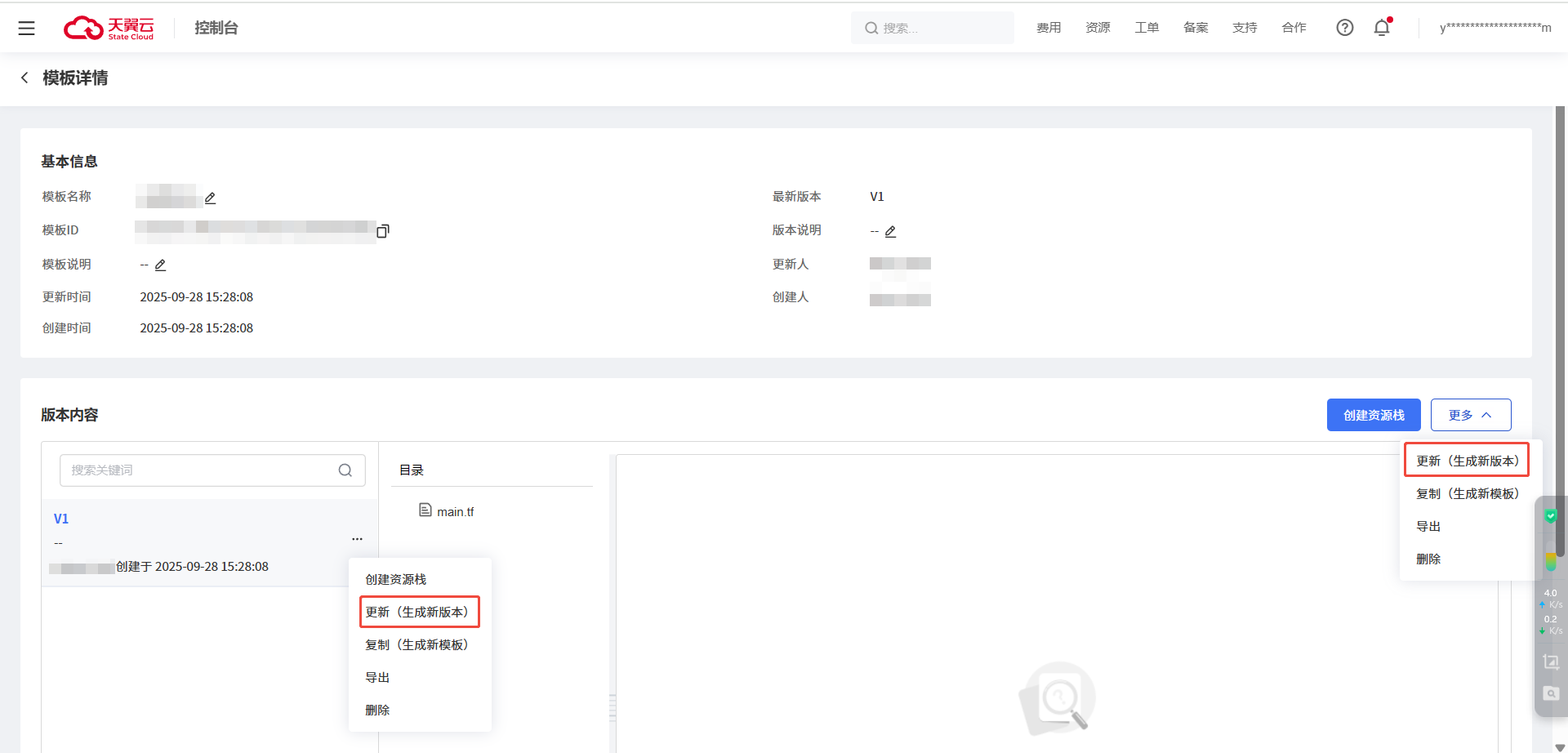Copy the 模板ID value
The height and width of the screenshot is (753, 1568).
pos(383,231)
